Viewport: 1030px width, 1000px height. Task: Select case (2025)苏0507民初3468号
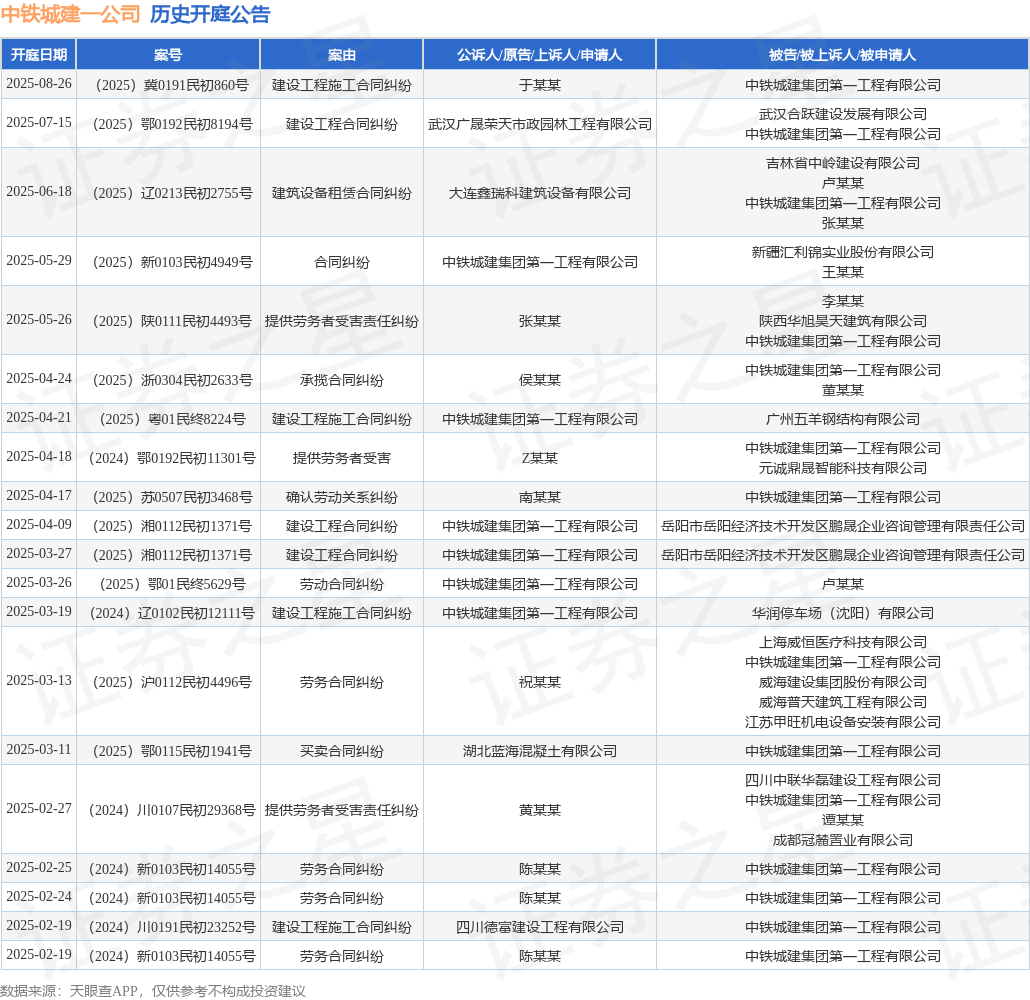tap(172, 497)
